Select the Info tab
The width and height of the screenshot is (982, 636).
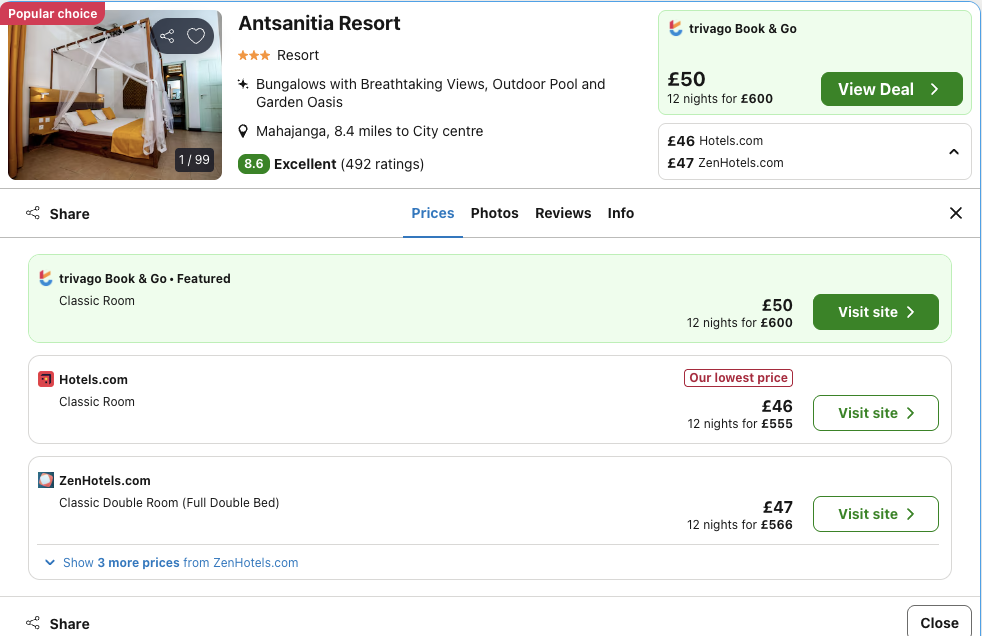(620, 213)
